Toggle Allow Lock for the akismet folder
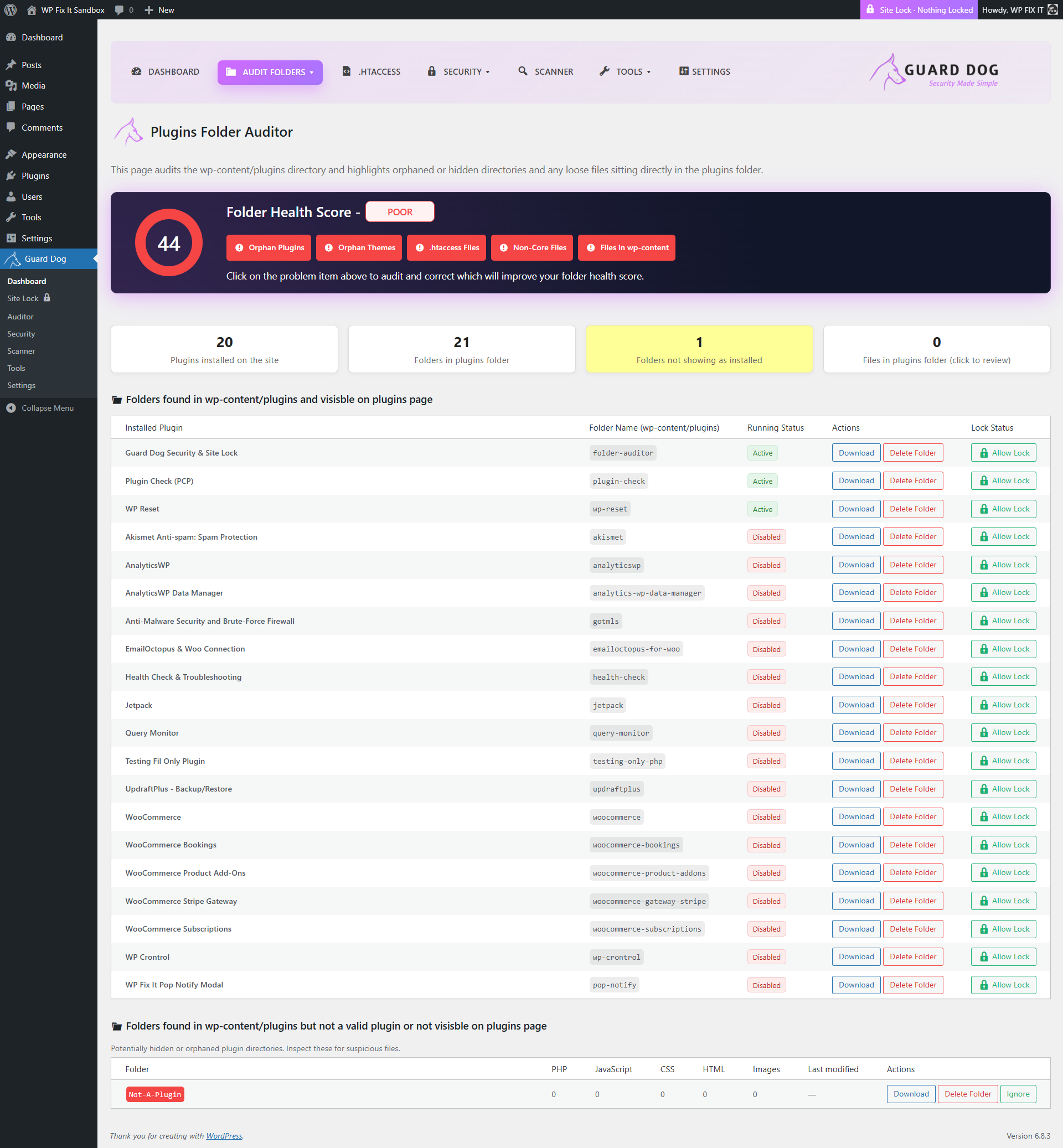 [x=1003, y=536]
